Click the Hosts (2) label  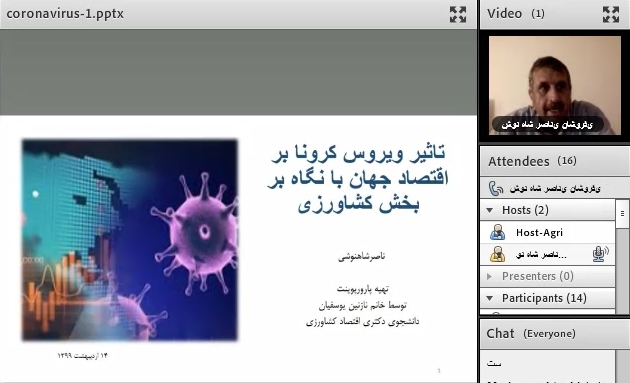(x=525, y=210)
